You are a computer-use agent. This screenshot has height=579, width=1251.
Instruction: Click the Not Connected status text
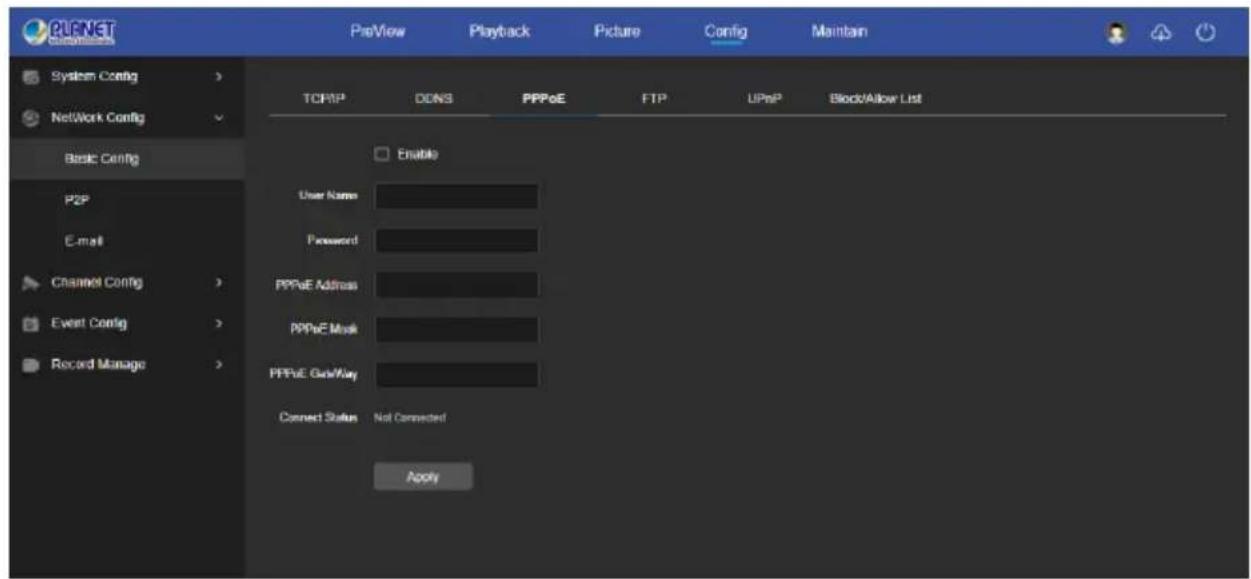pyautogui.click(x=409, y=417)
